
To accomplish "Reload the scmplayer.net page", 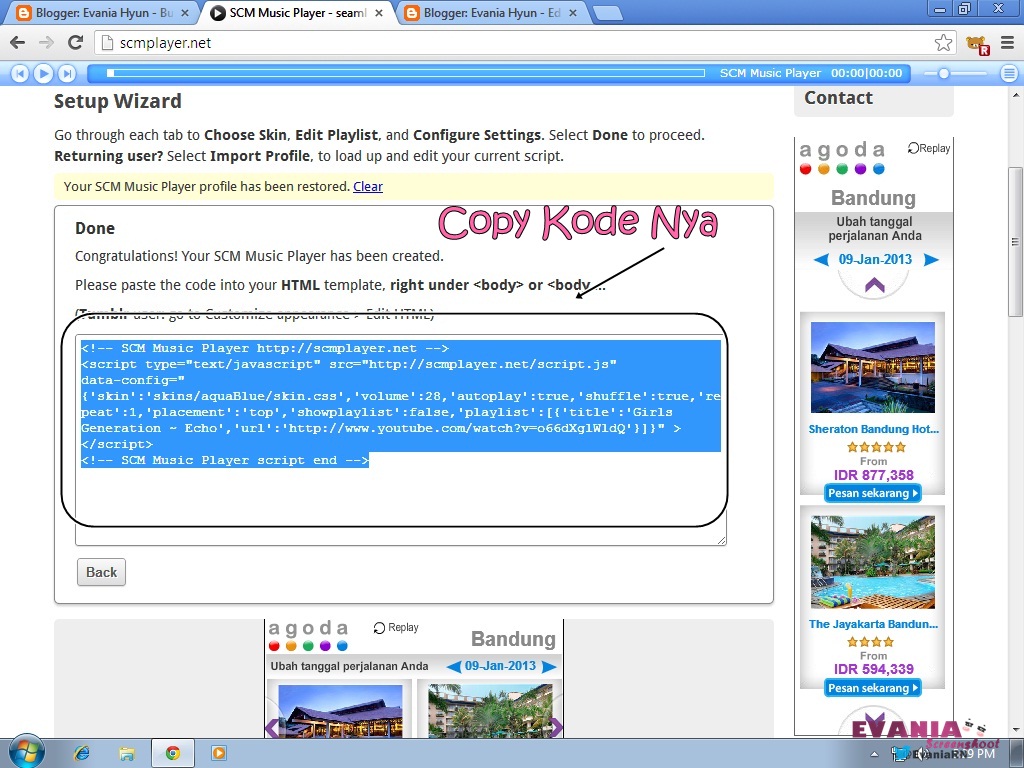I will [76, 42].
